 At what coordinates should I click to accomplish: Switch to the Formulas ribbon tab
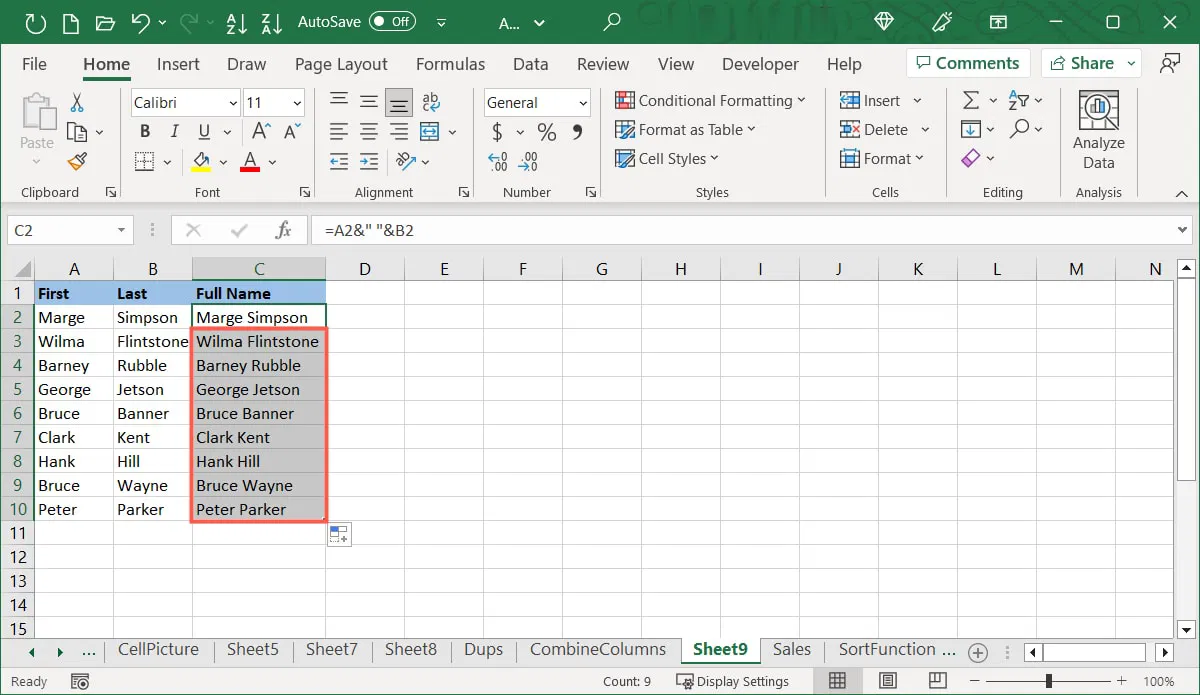tap(450, 63)
